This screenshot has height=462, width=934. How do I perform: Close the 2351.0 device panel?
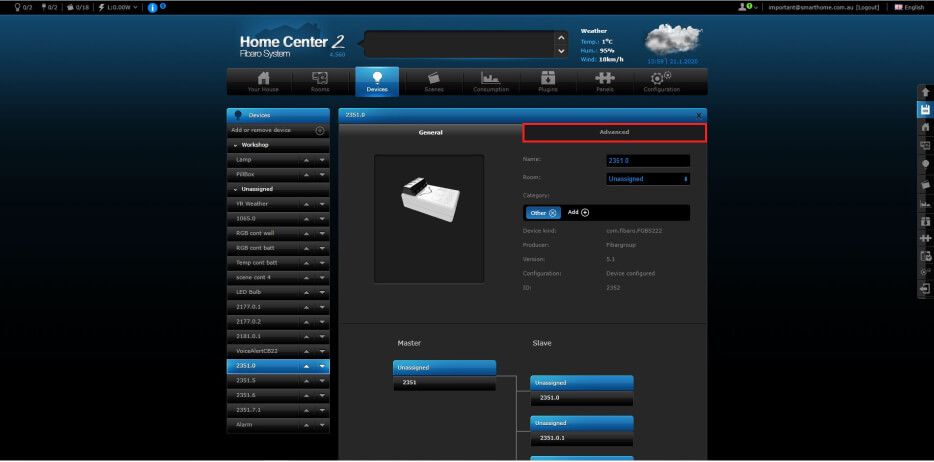(x=699, y=116)
